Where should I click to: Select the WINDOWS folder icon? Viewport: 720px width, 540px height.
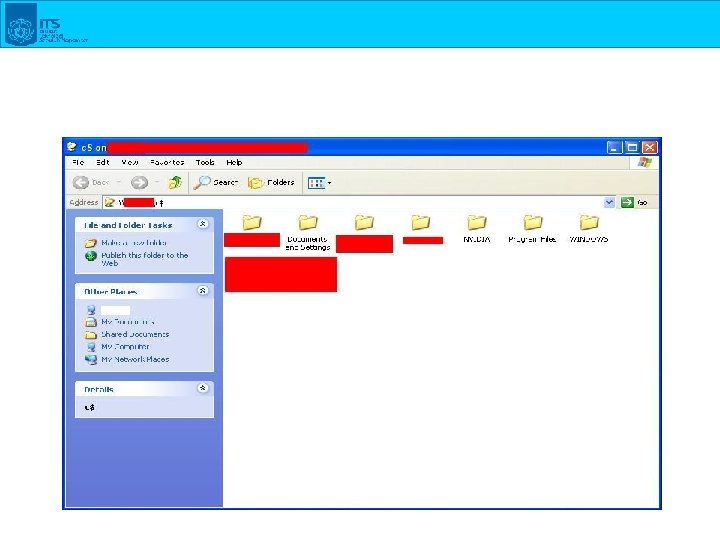pos(589,222)
